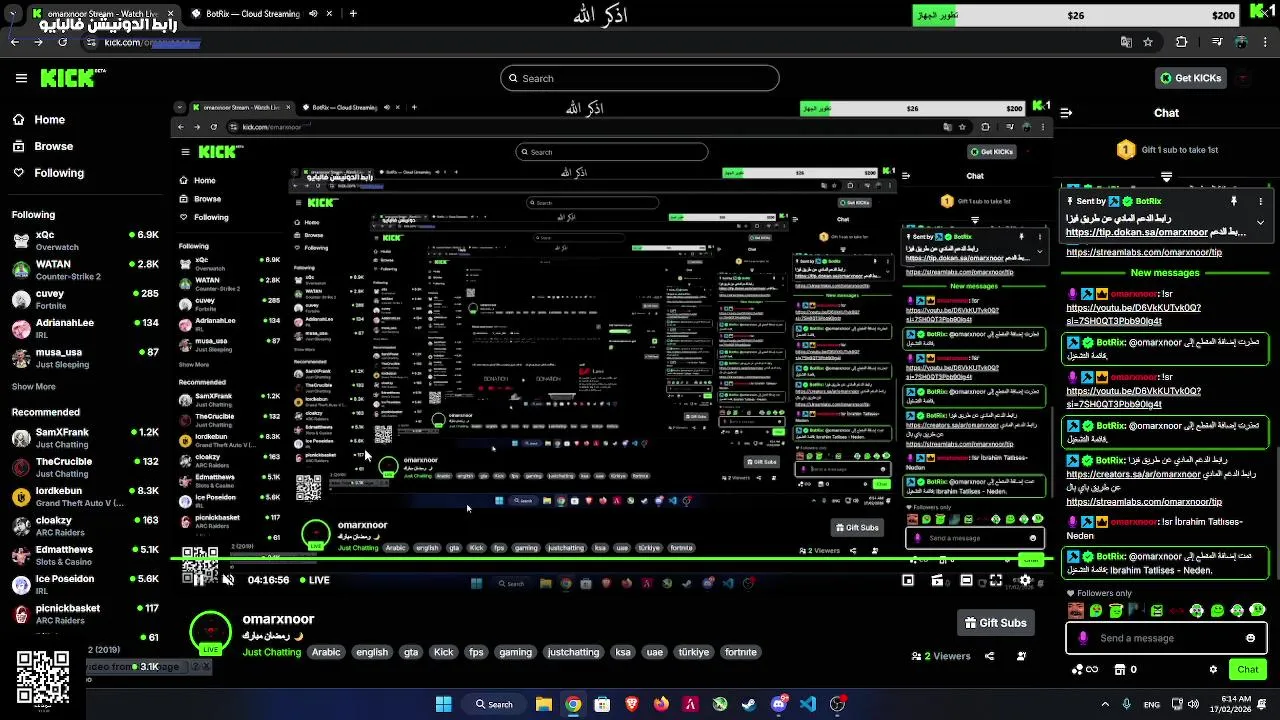Viewport: 1280px width, 720px height.
Task: Click the Kick search field
Action: coord(640,78)
